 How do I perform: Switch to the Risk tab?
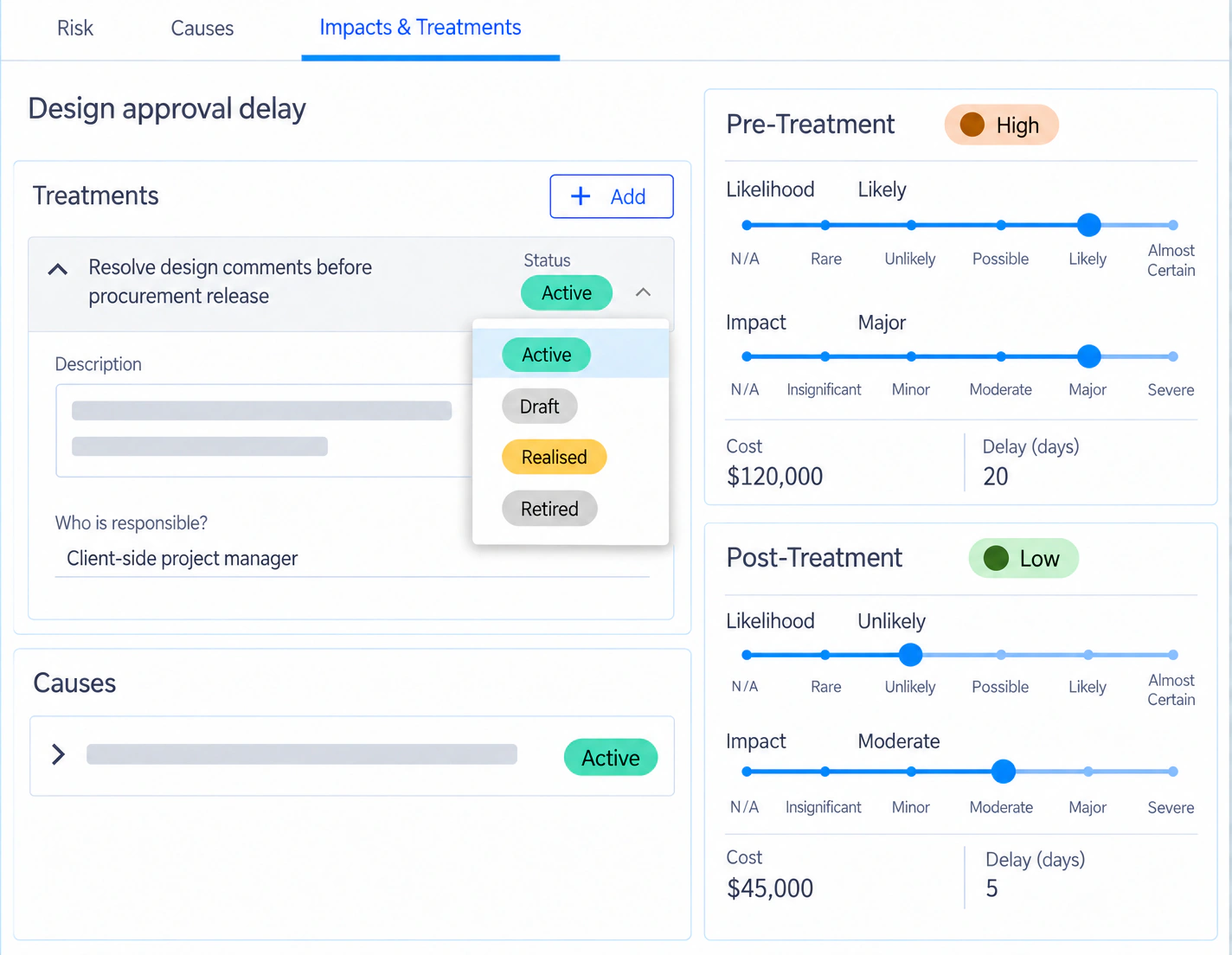click(75, 28)
